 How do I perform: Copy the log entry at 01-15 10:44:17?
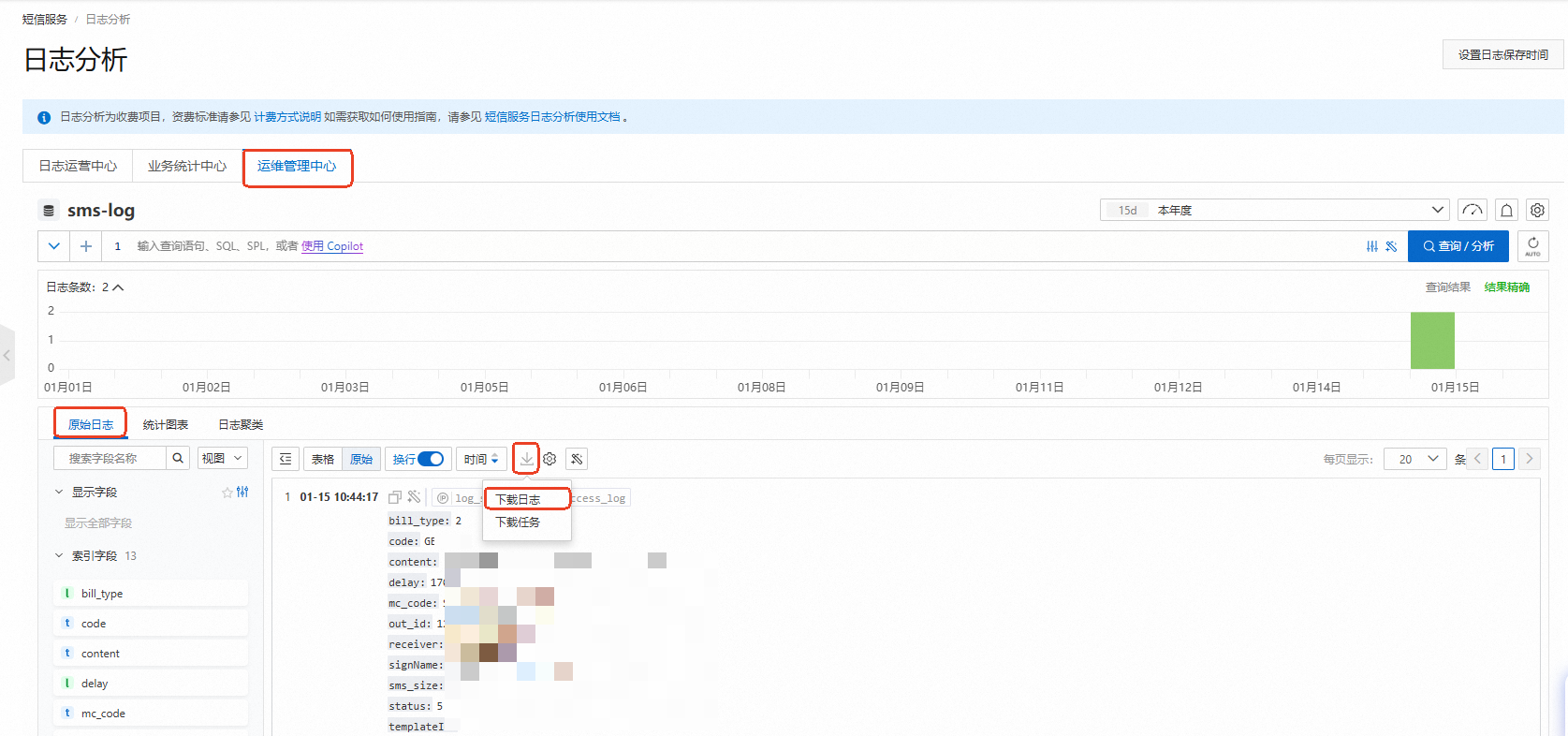click(395, 497)
